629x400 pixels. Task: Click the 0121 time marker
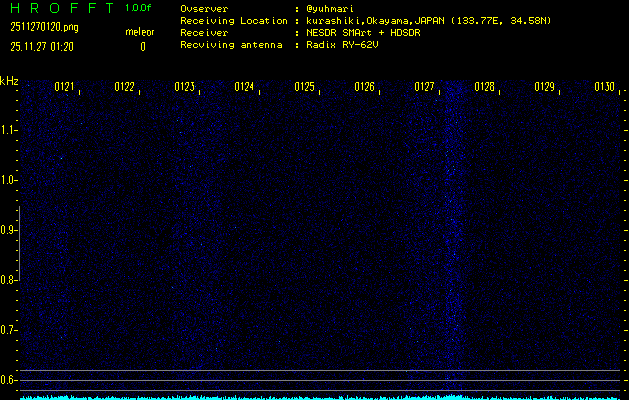(65, 88)
